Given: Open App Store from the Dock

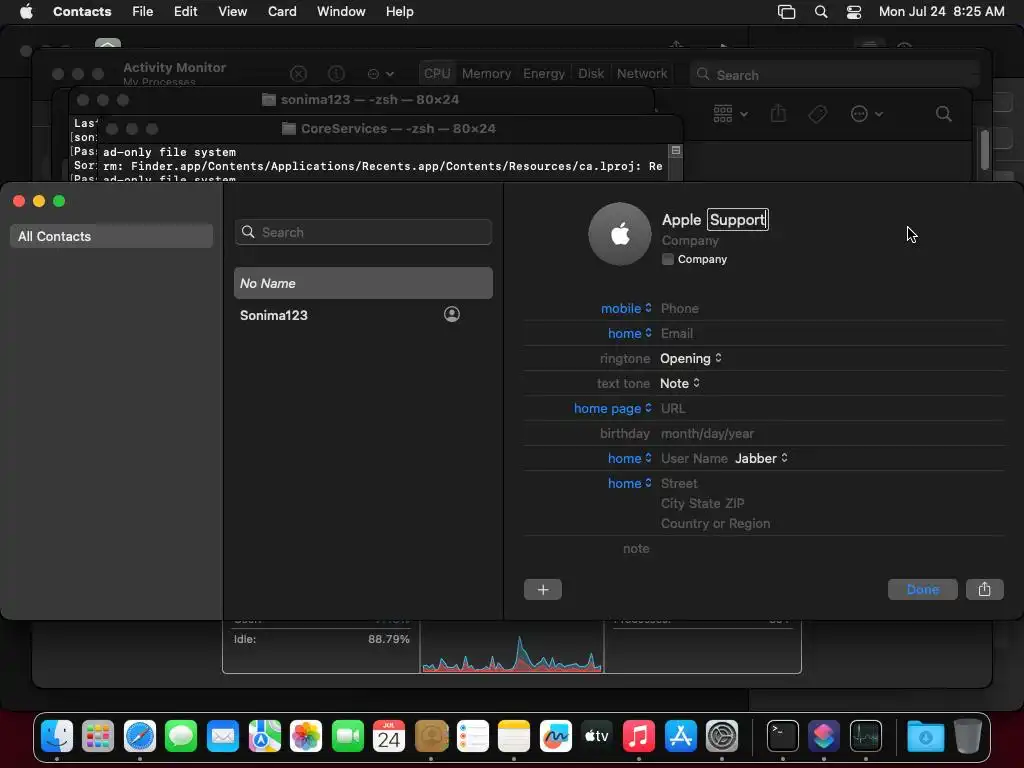Looking at the screenshot, I should (680, 737).
